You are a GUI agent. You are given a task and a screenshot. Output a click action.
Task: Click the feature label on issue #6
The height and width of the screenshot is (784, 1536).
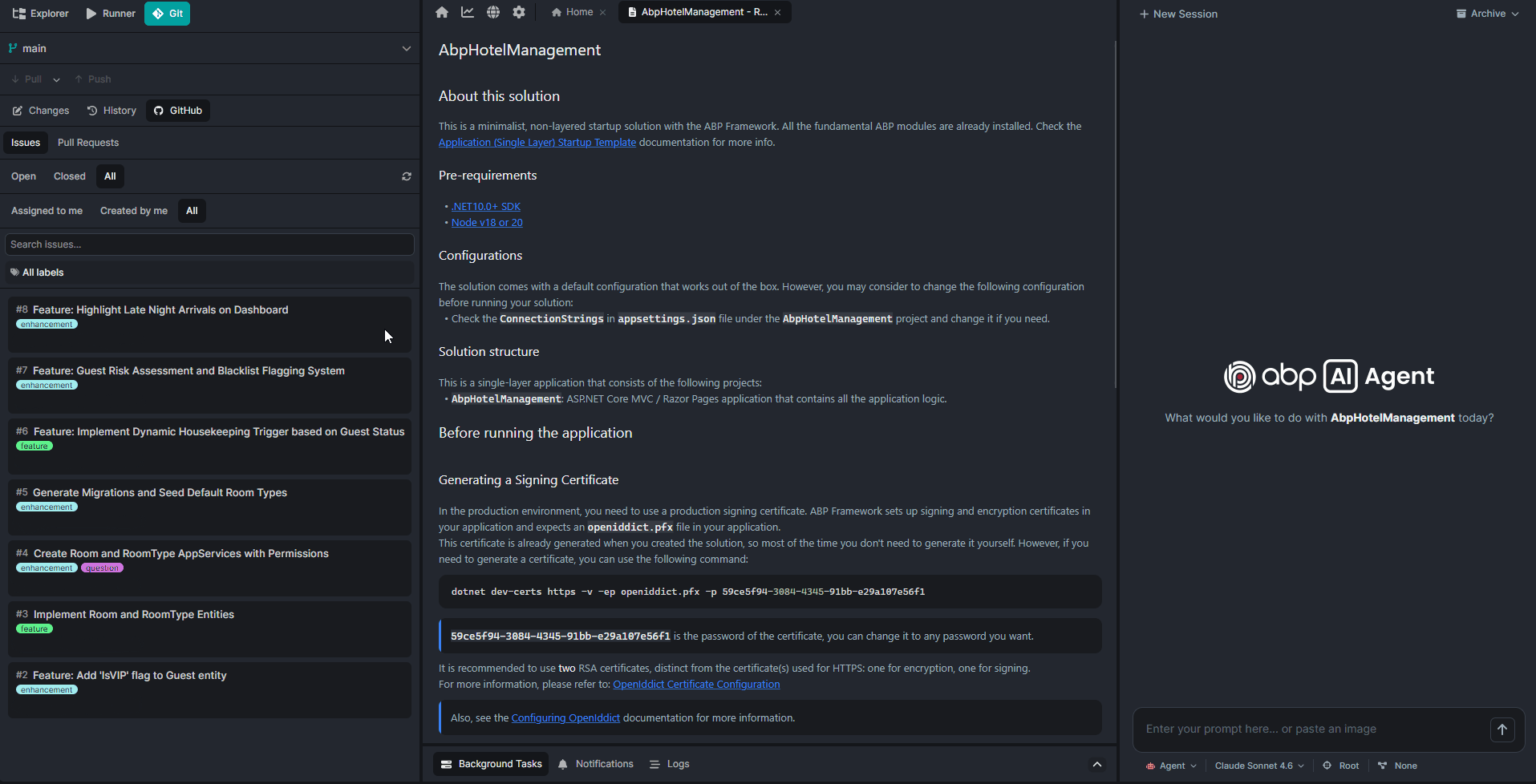tap(34, 447)
